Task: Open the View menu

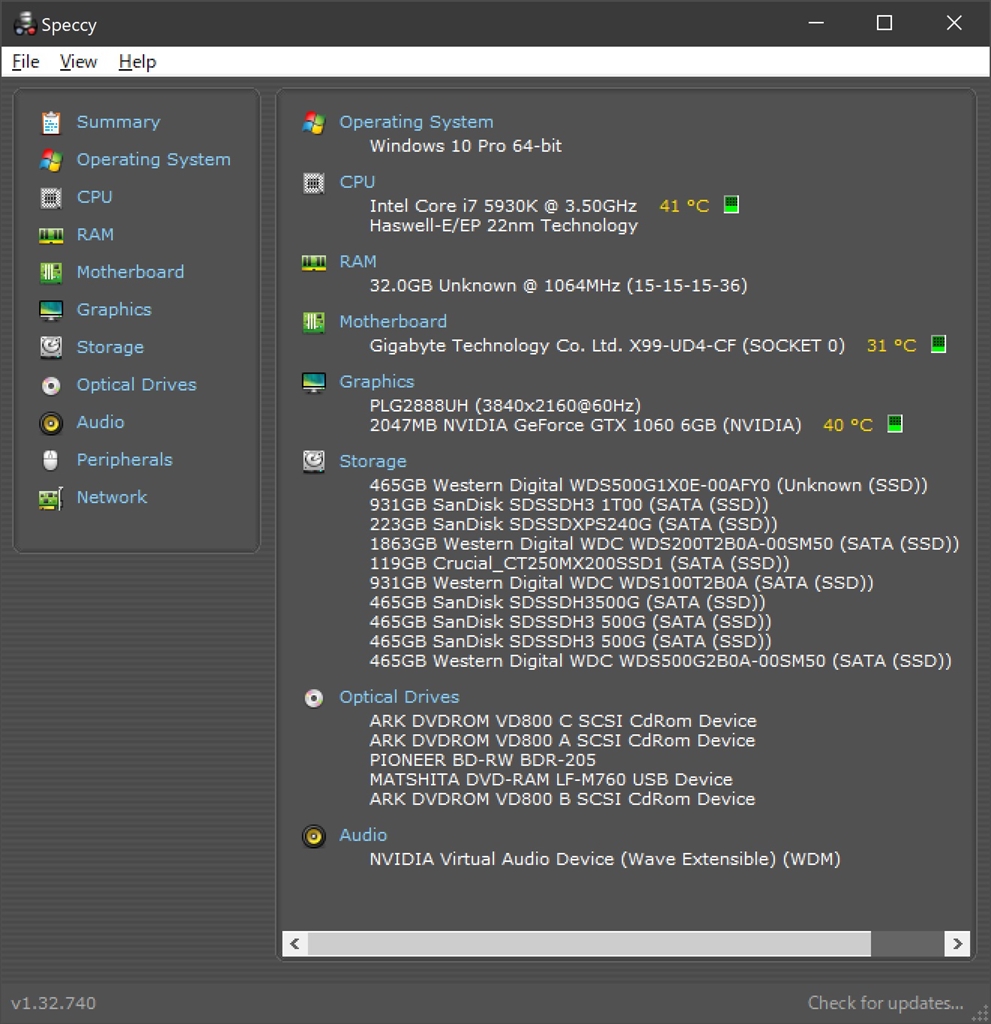Action: pyautogui.click(x=78, y=61)
